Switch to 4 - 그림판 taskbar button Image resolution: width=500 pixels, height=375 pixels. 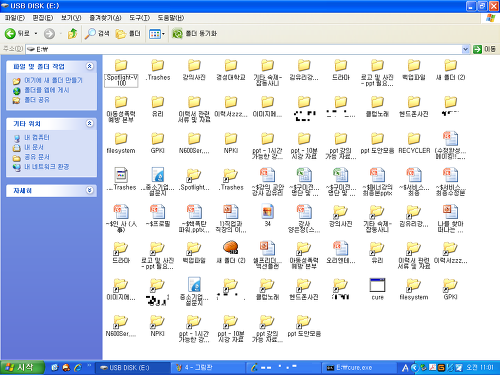[x=208, y=368]
